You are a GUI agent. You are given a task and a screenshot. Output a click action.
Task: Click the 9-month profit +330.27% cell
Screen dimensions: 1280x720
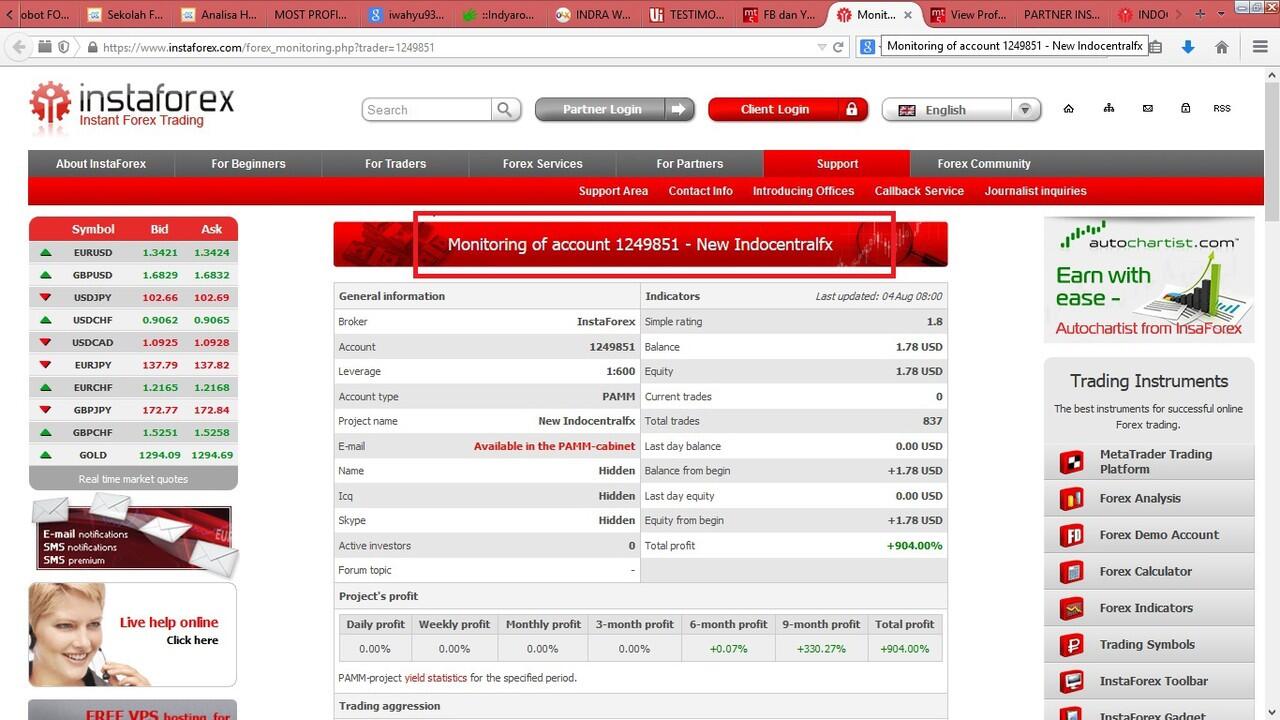click(821, 649)
